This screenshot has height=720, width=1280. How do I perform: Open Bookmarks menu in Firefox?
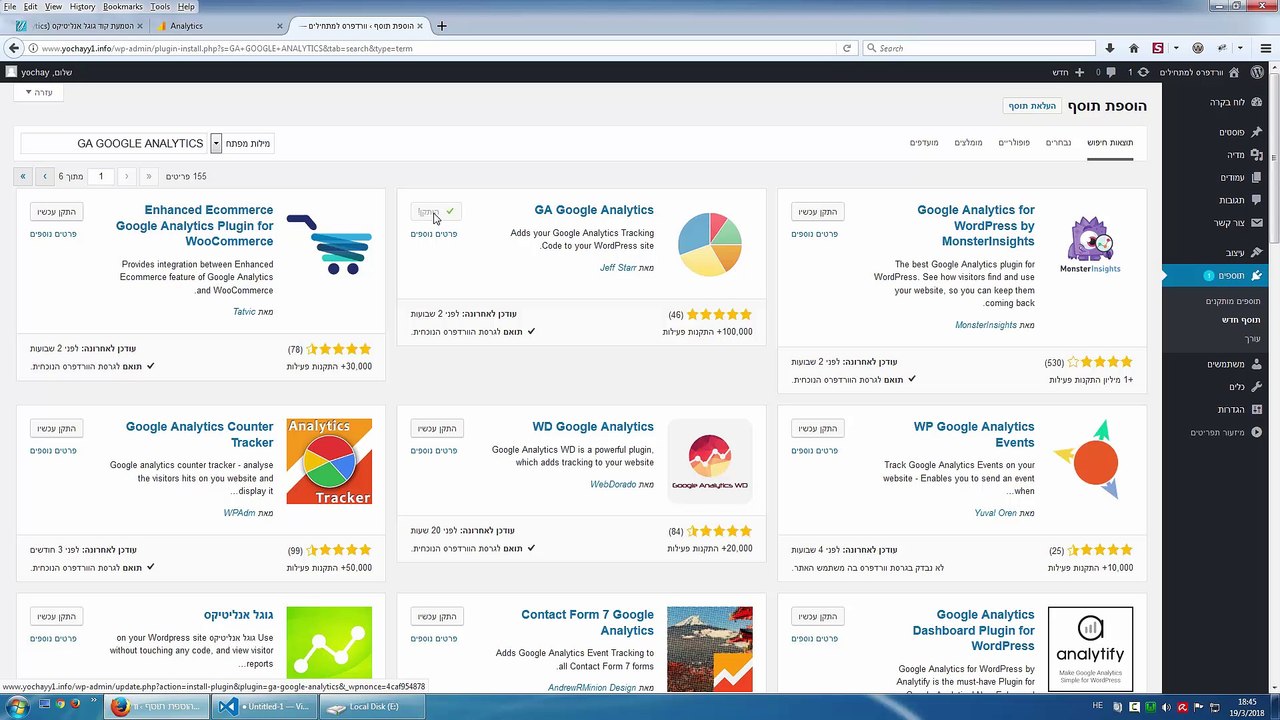click(123, 7)
